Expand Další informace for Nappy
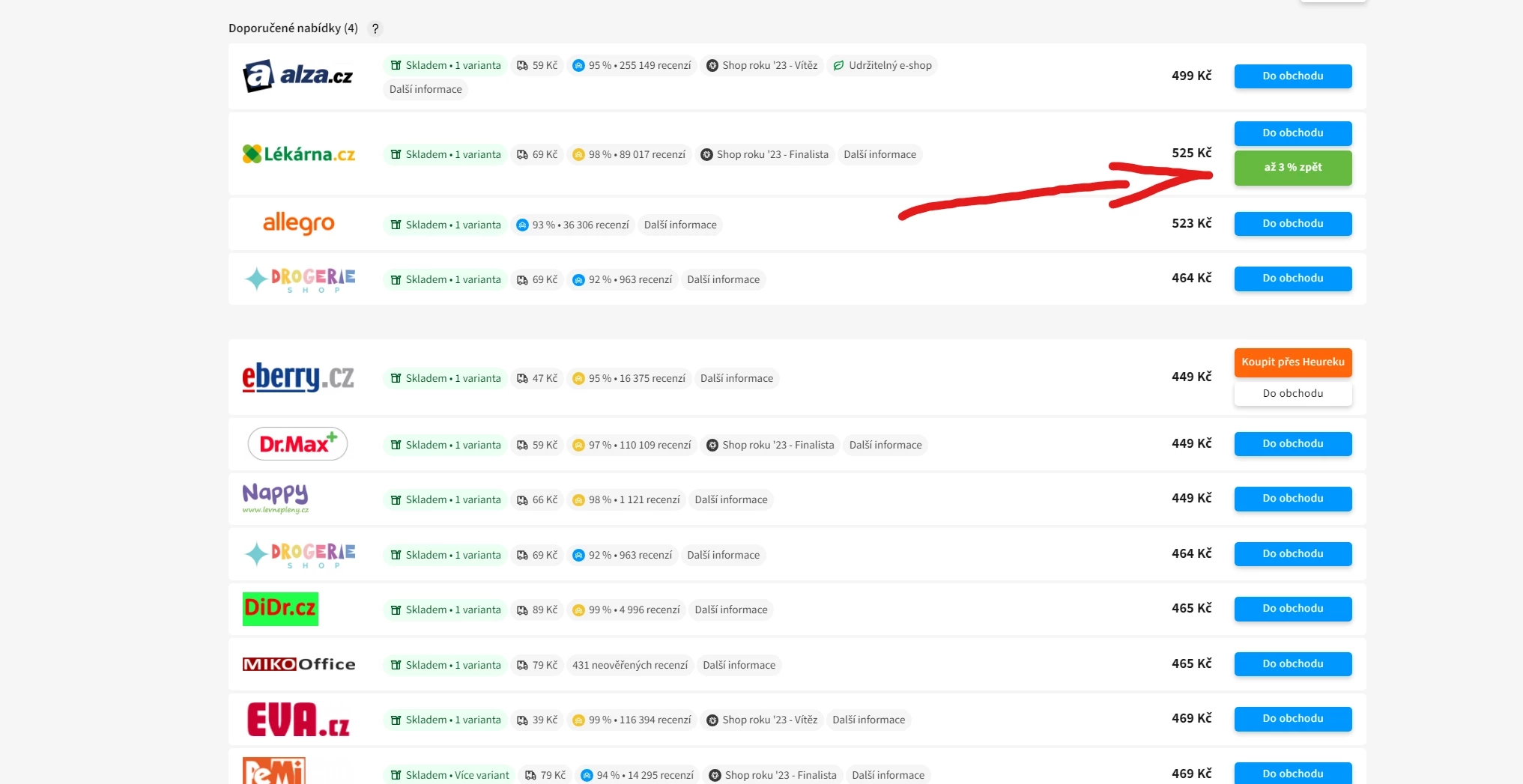Image resolution: width=1523 pixels, height=784 pixels. tap(731, 499)
